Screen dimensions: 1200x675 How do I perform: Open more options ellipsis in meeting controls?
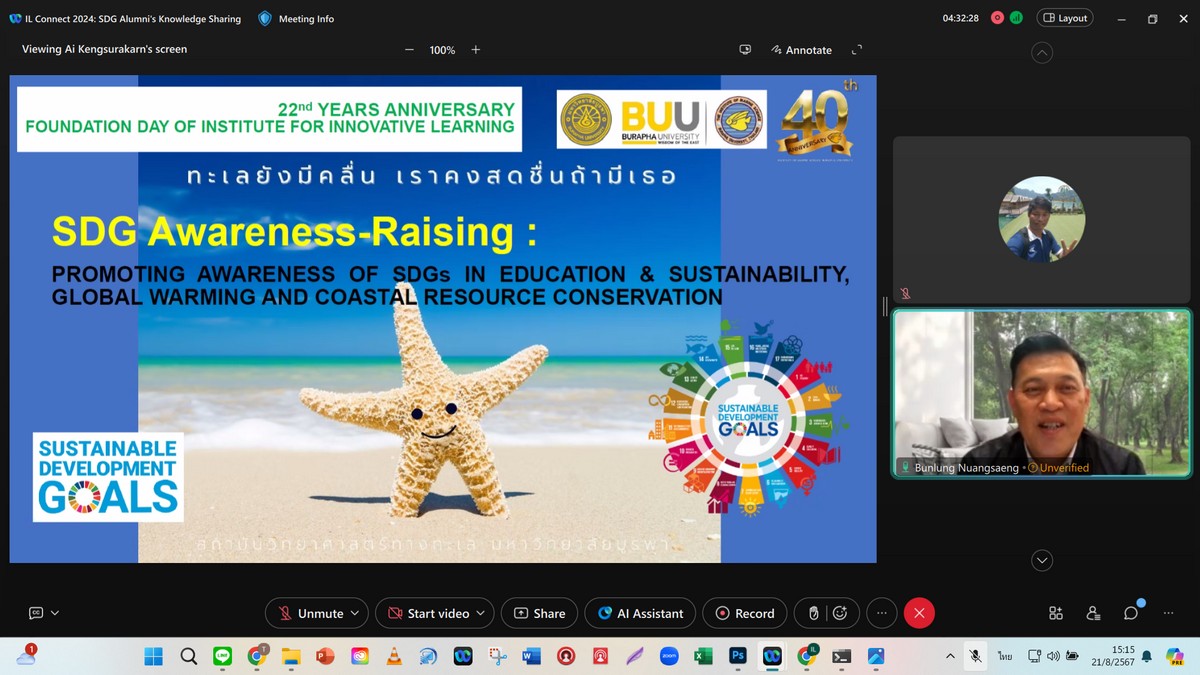click(x=881, y=613)
